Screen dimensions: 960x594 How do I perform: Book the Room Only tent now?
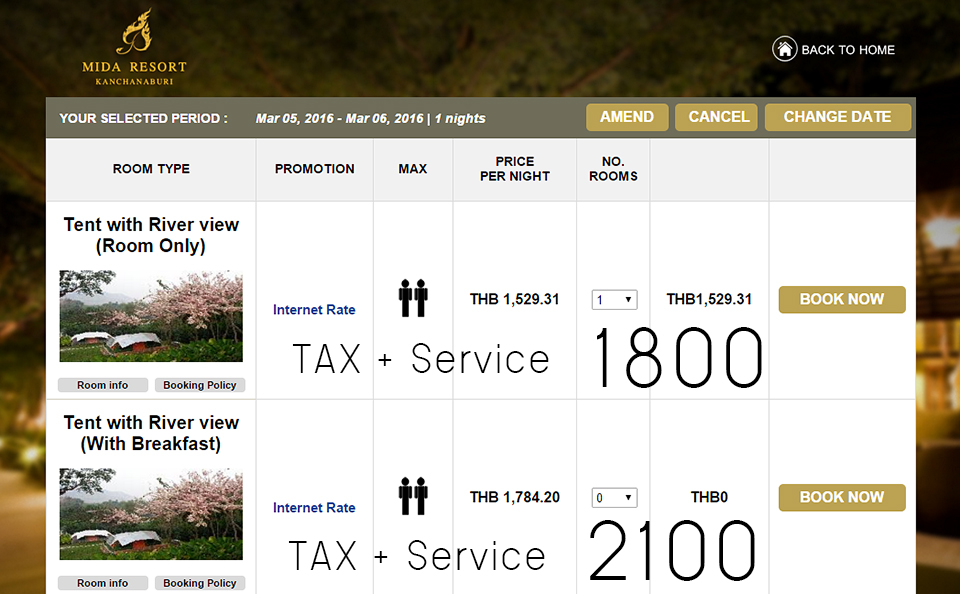[x=842, y=299]
